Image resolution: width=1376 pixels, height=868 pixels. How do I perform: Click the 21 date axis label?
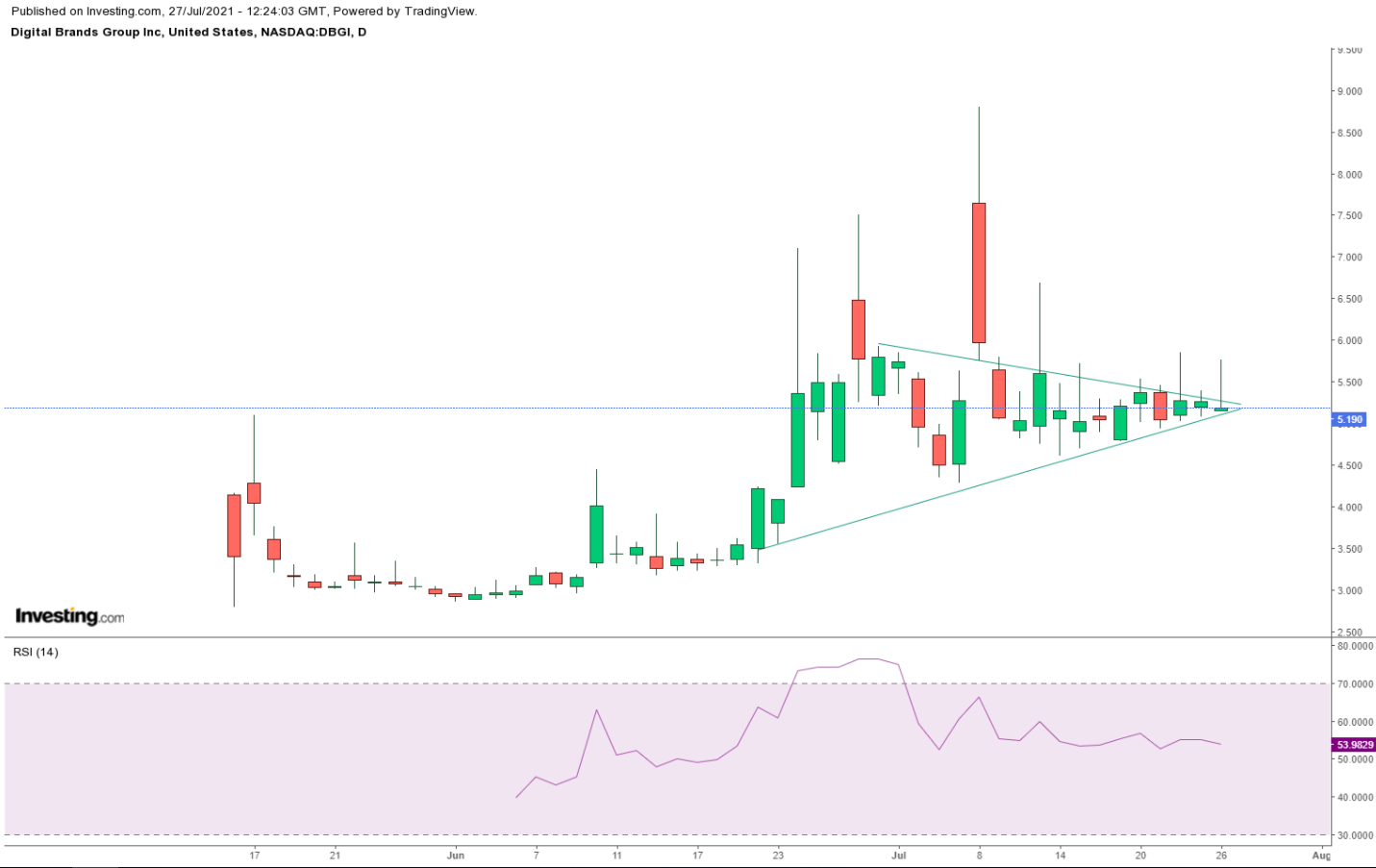click(335, 856)
